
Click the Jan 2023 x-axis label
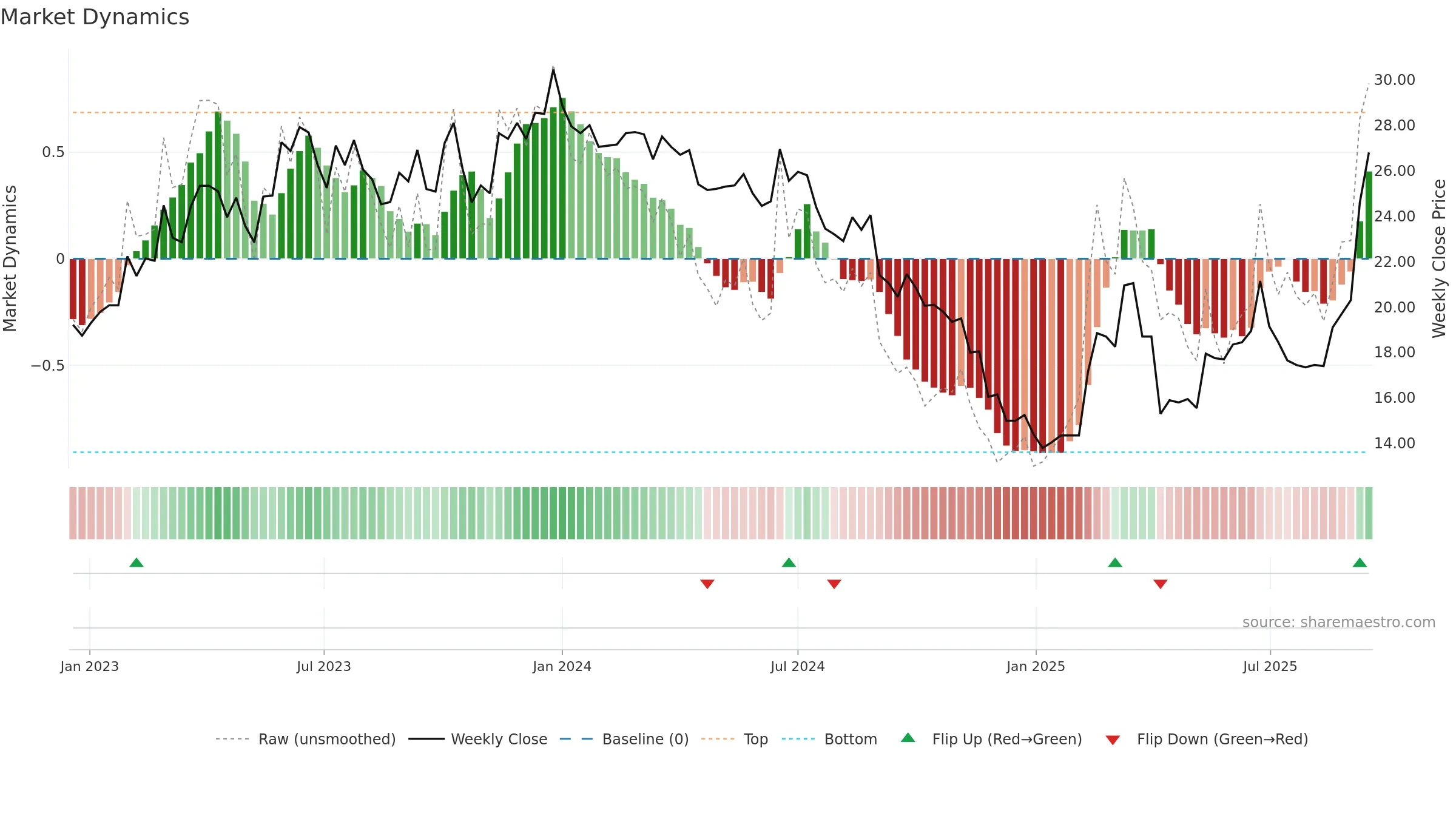tap(90, 666)
